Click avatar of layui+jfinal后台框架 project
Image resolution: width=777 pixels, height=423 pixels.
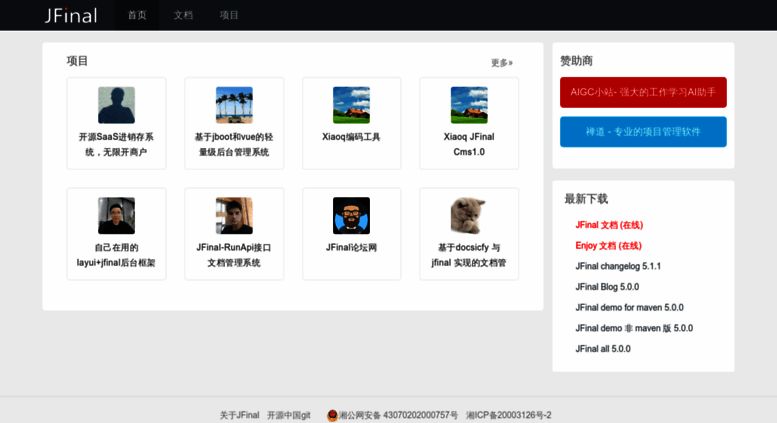[x=116, y=215]
